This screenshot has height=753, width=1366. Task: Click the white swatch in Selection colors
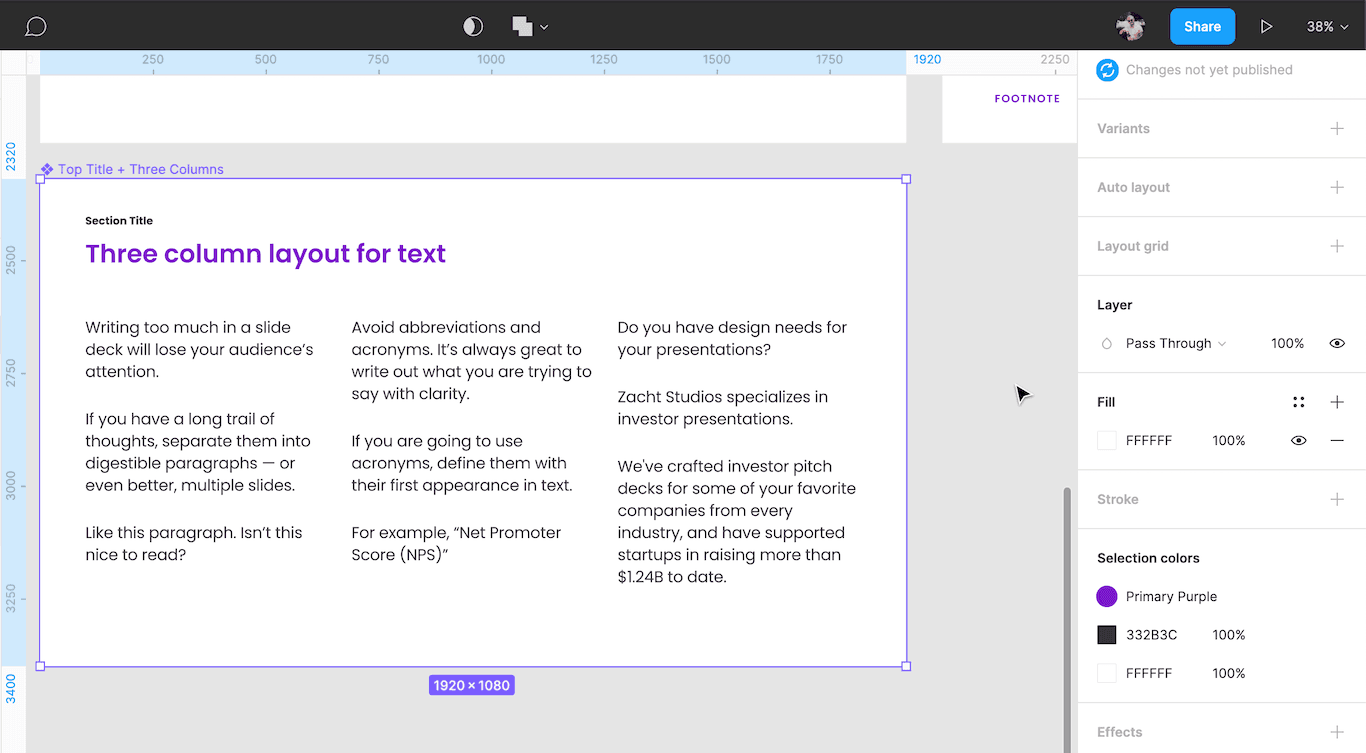tap(1107, 673)
